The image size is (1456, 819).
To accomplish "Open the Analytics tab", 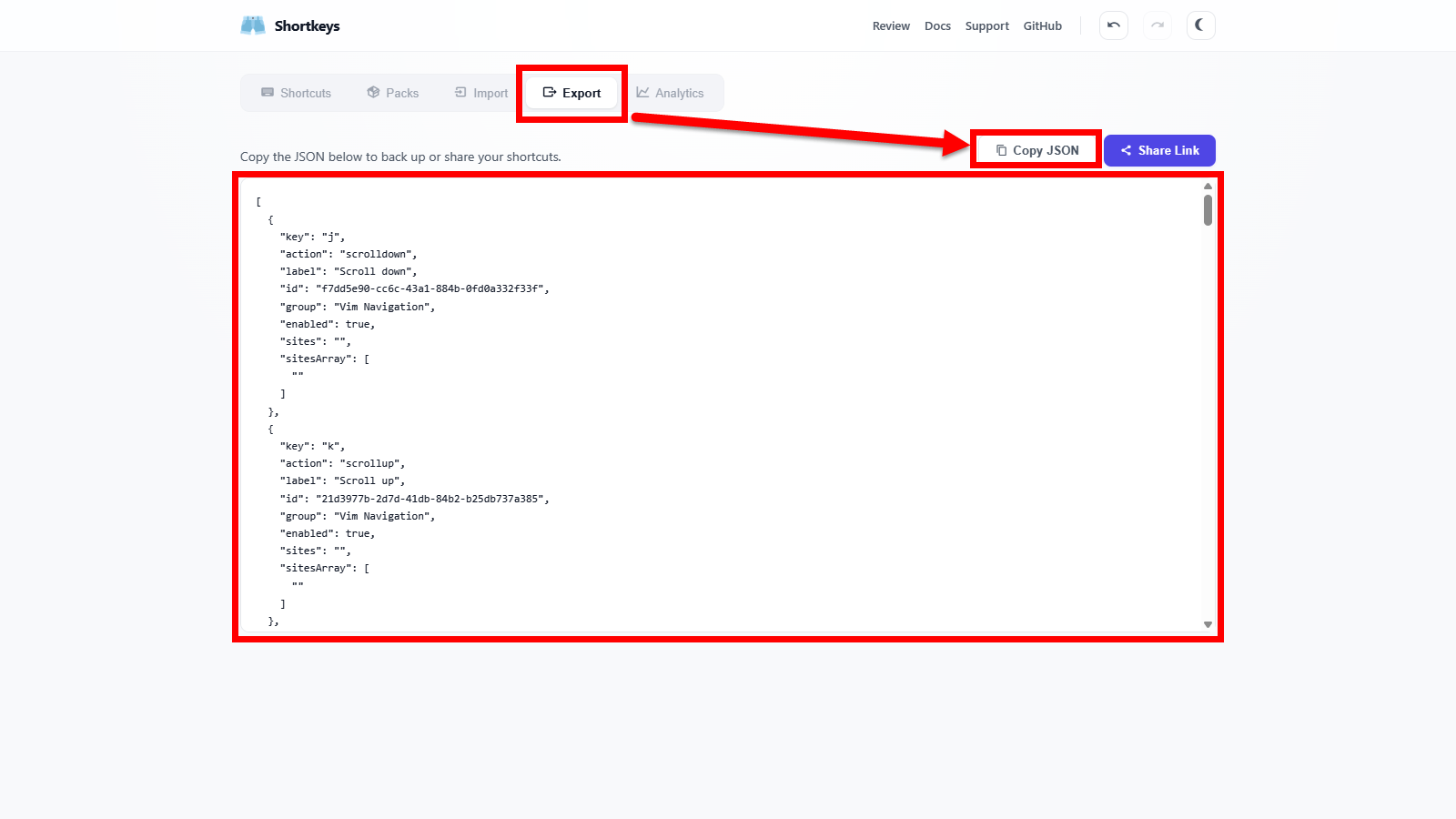I will pos(670,93).
